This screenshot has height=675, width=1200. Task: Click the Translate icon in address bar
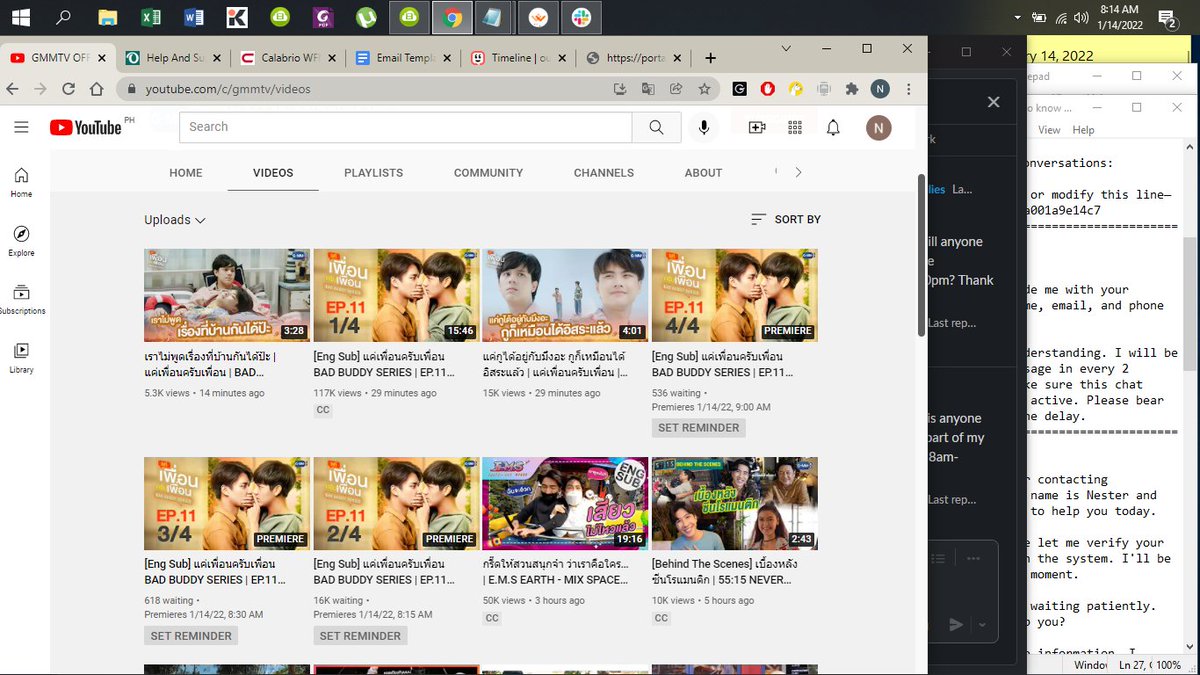(x=648, y=89)
